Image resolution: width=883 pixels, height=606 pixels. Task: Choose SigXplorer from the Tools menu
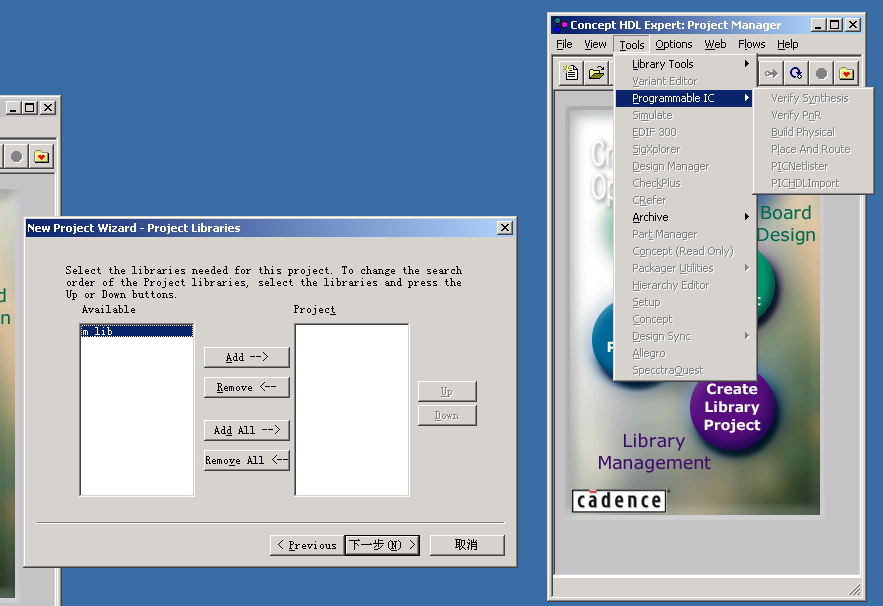click(684, 149)
